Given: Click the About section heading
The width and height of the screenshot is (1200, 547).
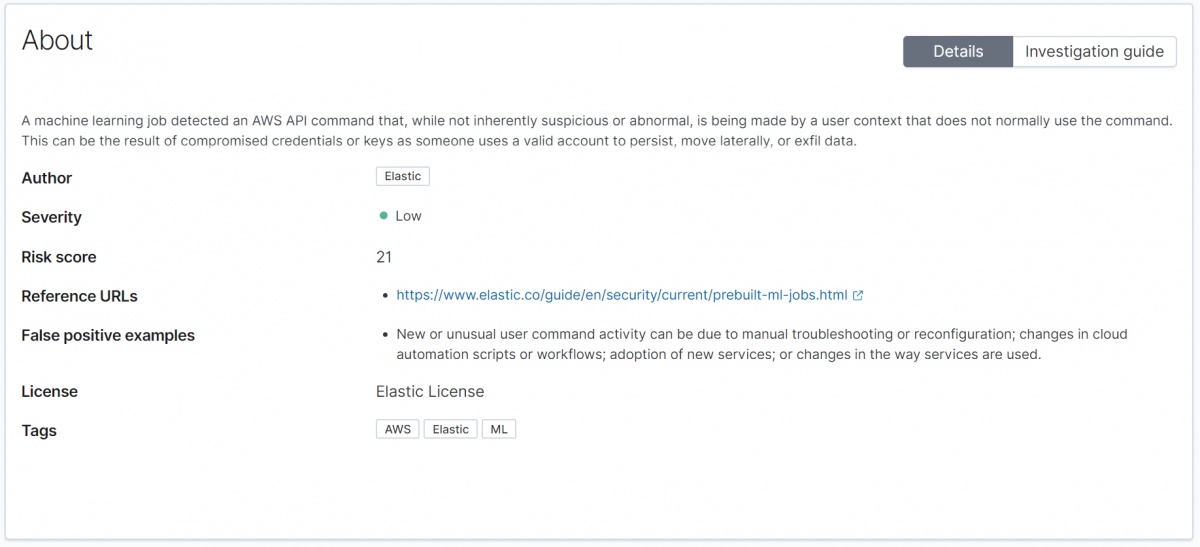Looking at the screenshot, I should coord(57,41).
